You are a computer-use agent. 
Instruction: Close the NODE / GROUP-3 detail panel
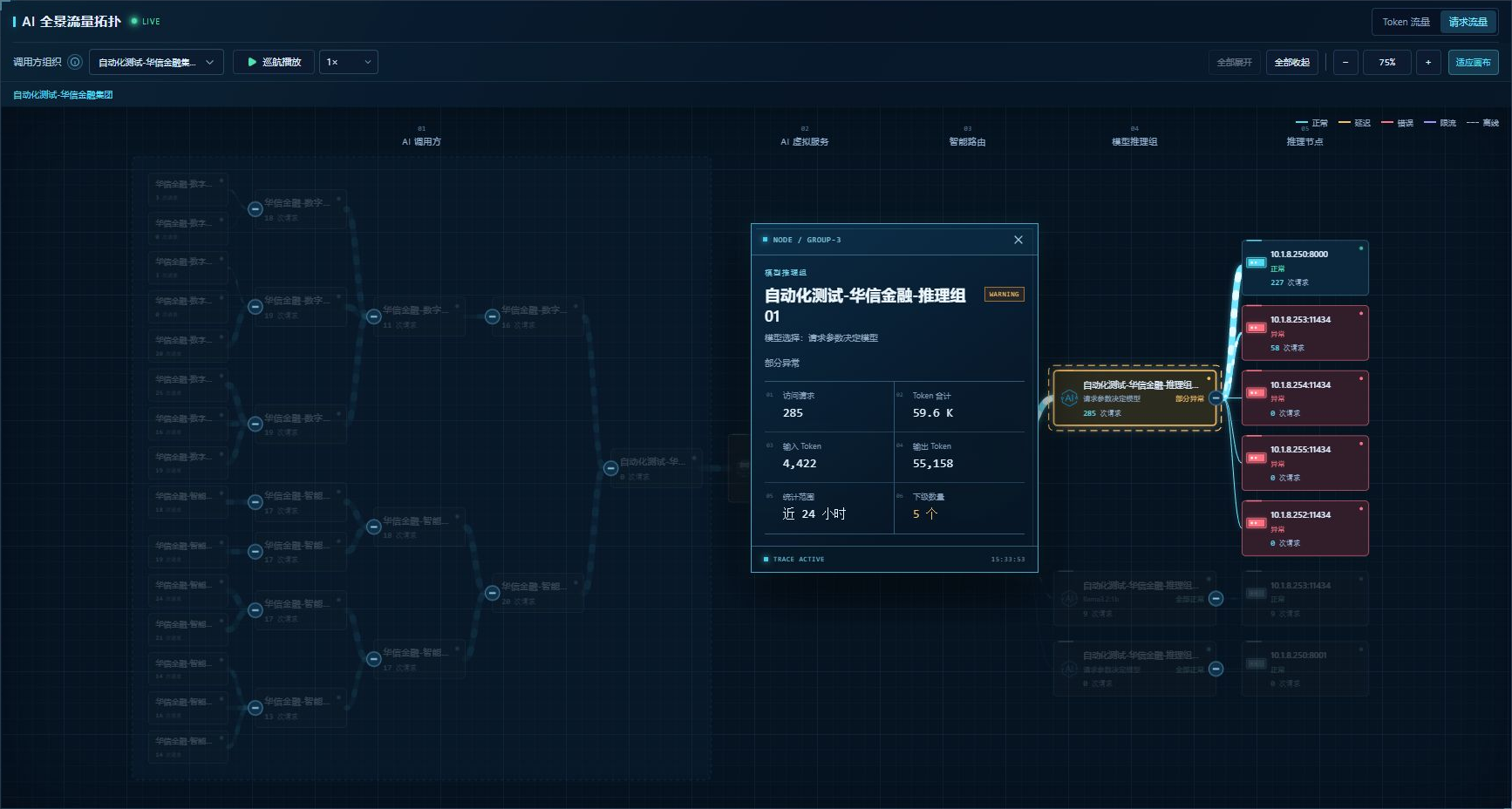tap(1018, 240)
